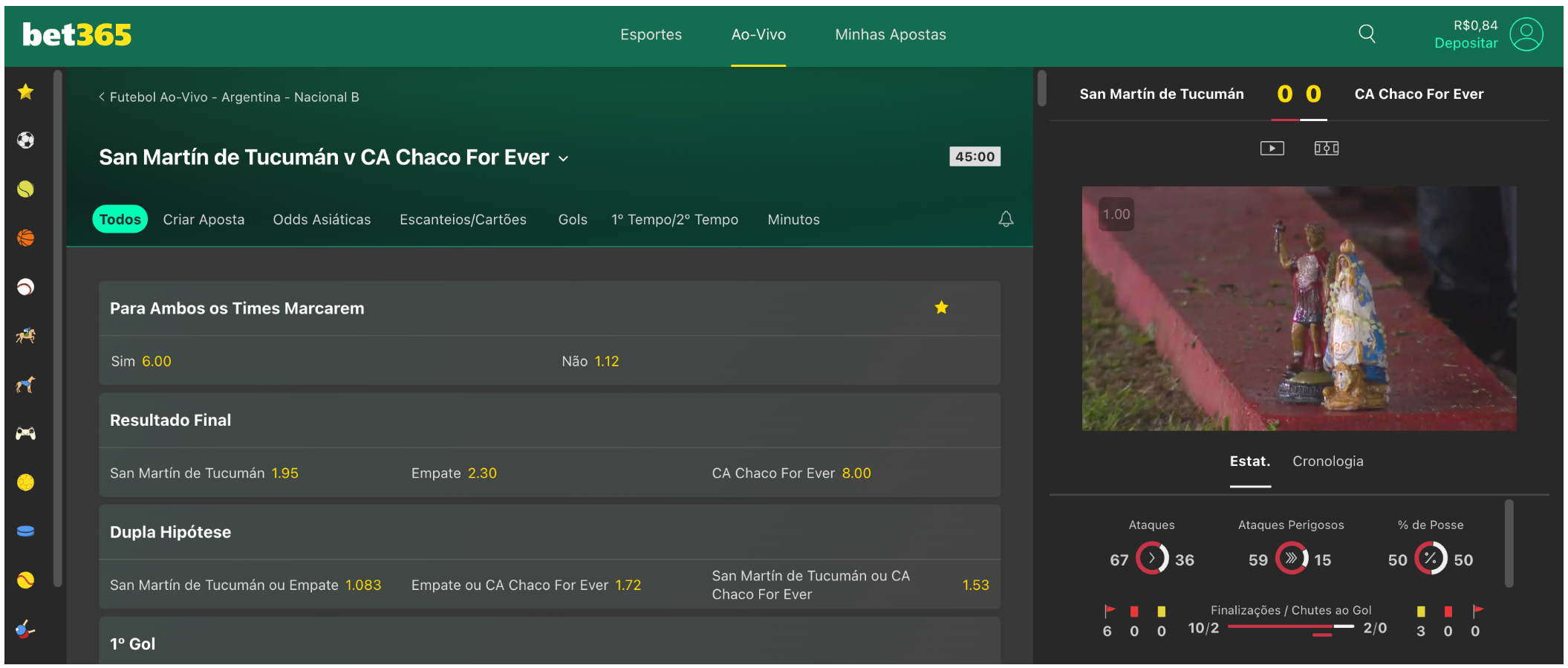This screenshot has height=668, width=1568.
Task: Go back via Futebol Ao-Vivo breadcrumb
Action: 229,97
